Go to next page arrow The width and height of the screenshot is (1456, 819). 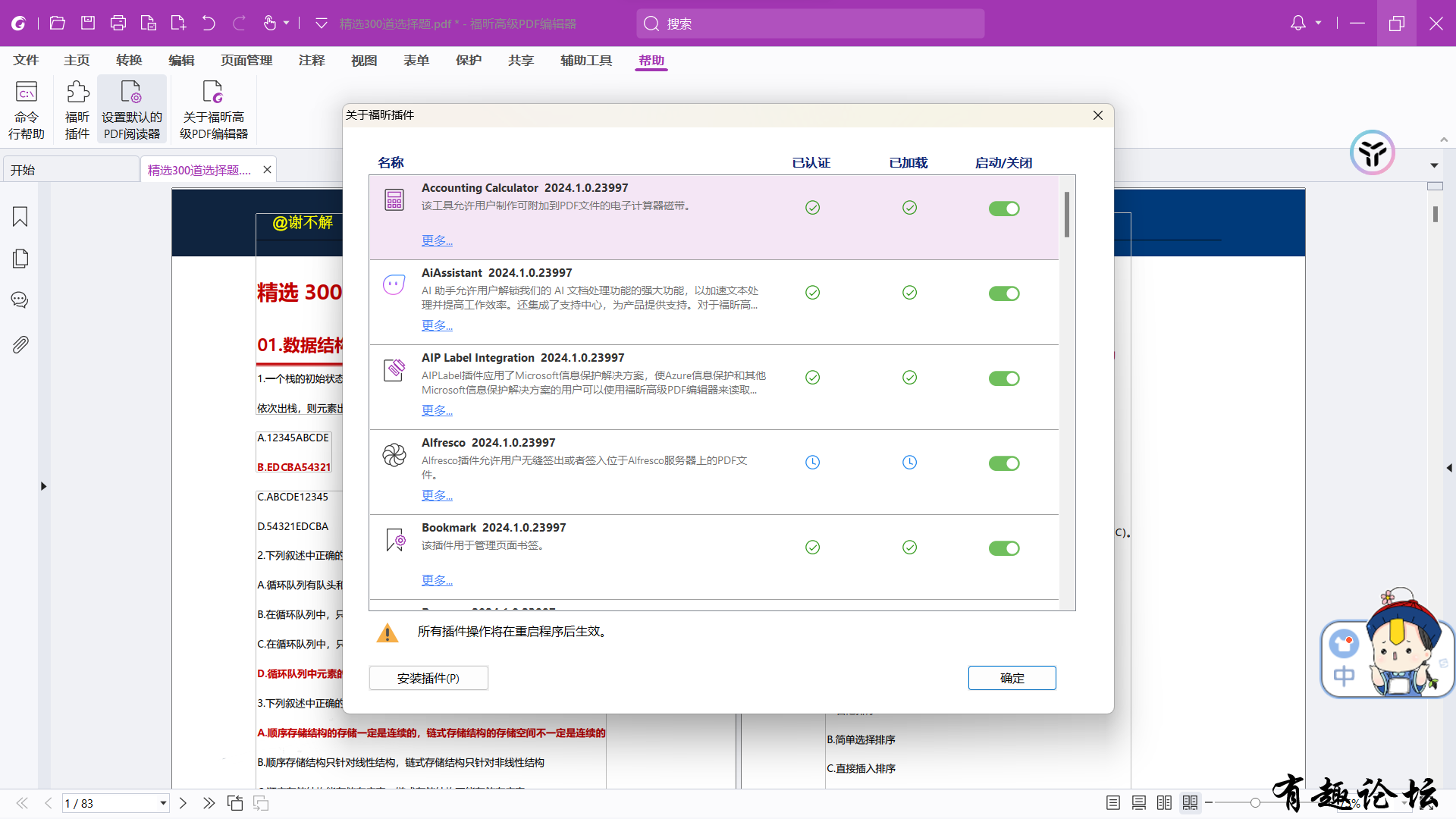pos(183,803)
